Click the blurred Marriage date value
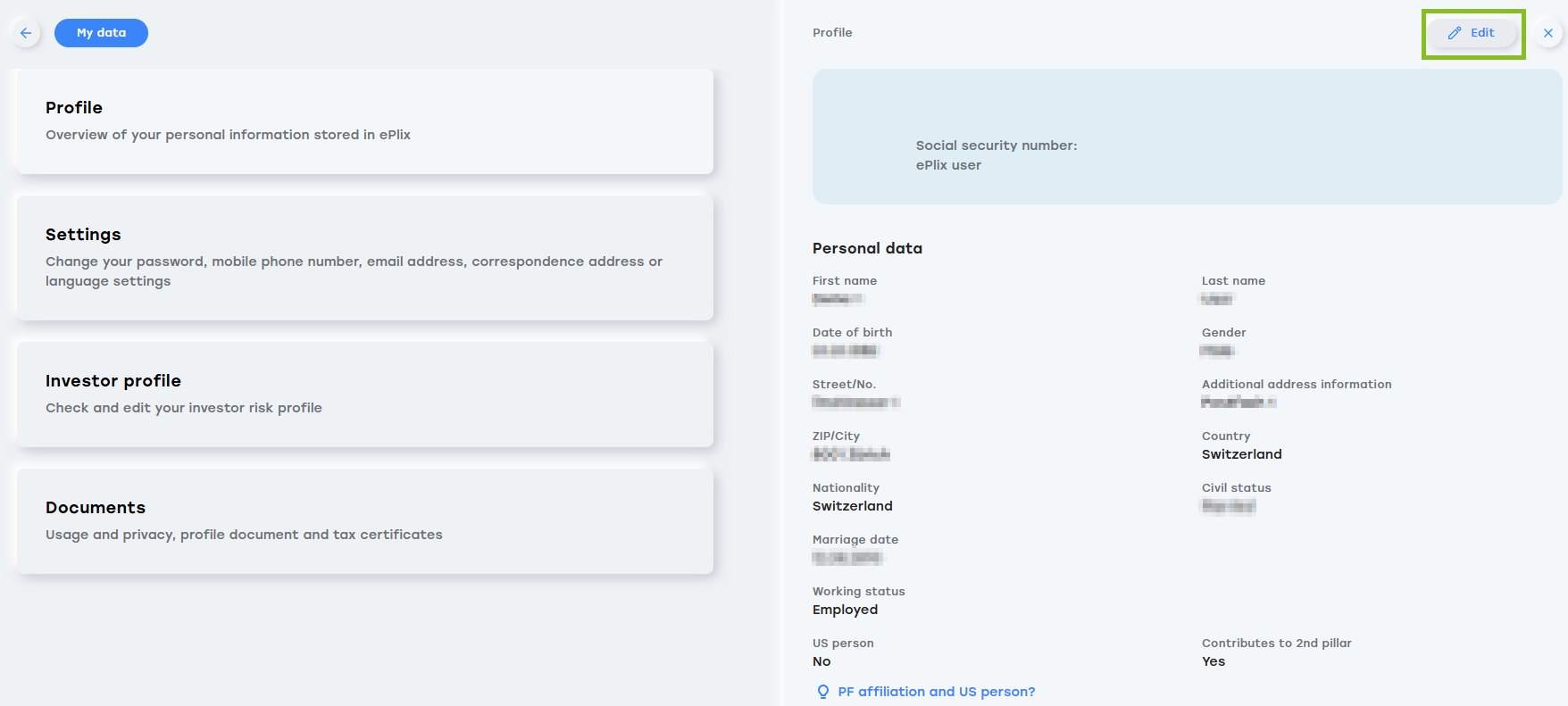 click(x=847, y=558)
